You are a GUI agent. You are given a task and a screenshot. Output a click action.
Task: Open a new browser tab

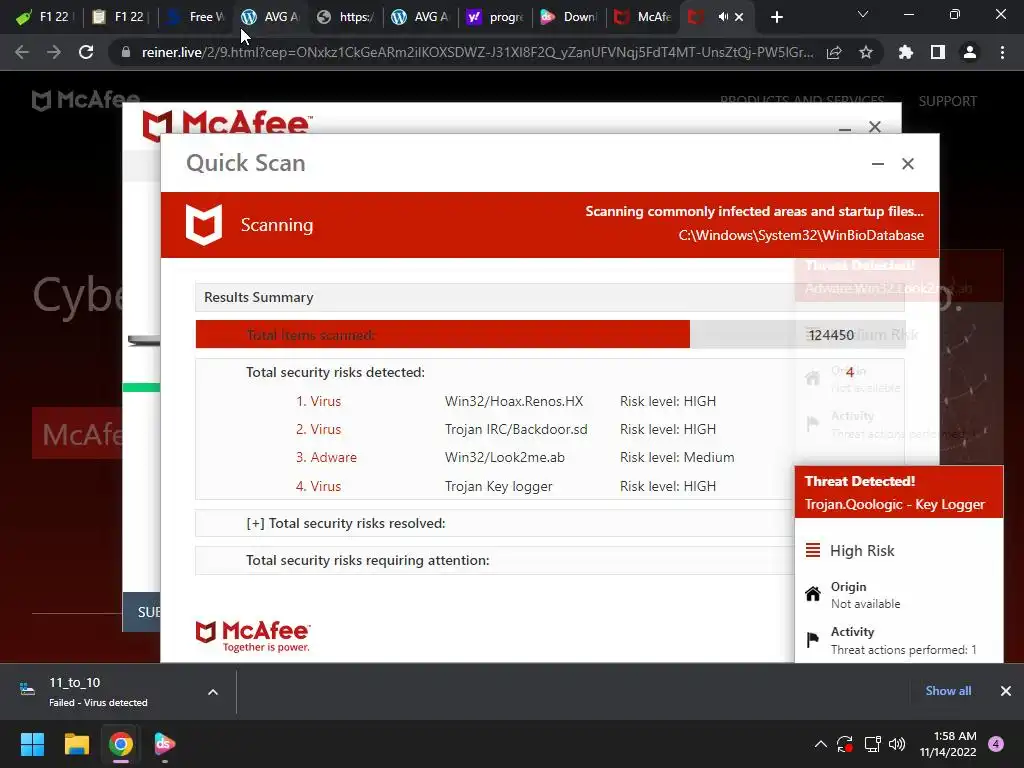776,17
